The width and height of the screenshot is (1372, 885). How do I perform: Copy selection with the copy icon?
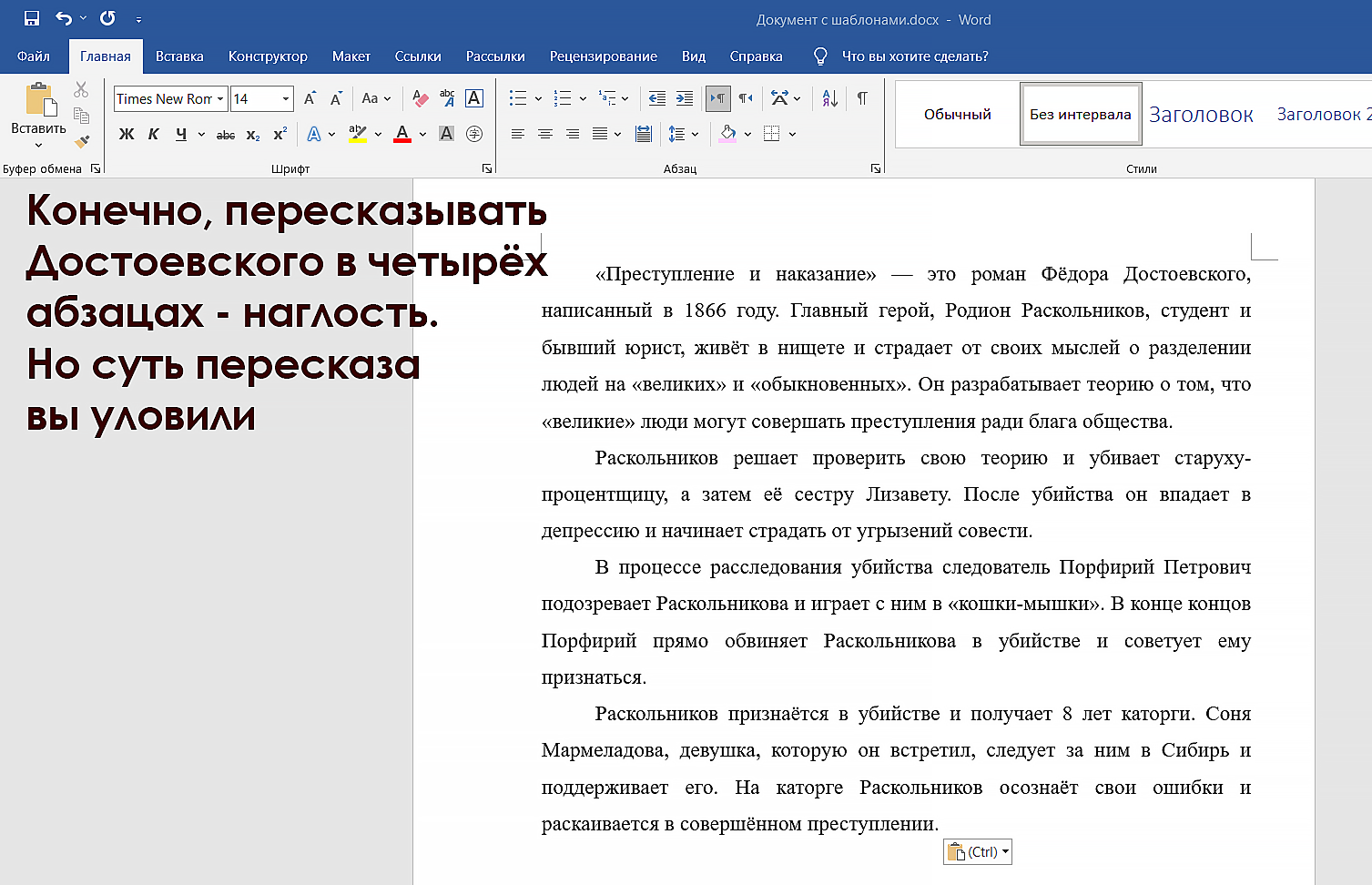coord(81,116)
